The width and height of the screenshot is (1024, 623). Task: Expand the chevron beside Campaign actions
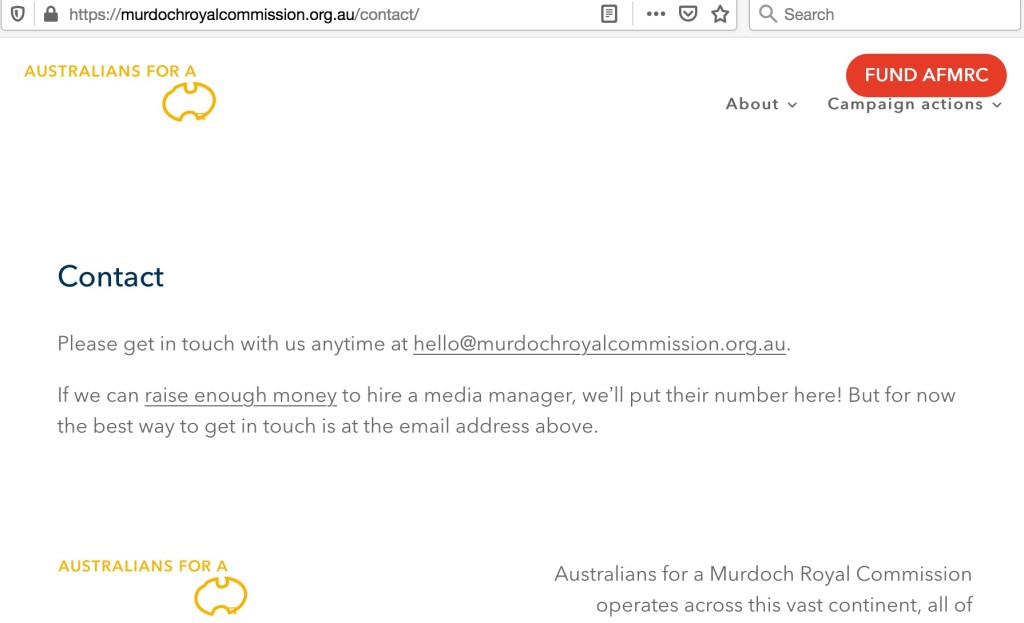click(997, 105)
